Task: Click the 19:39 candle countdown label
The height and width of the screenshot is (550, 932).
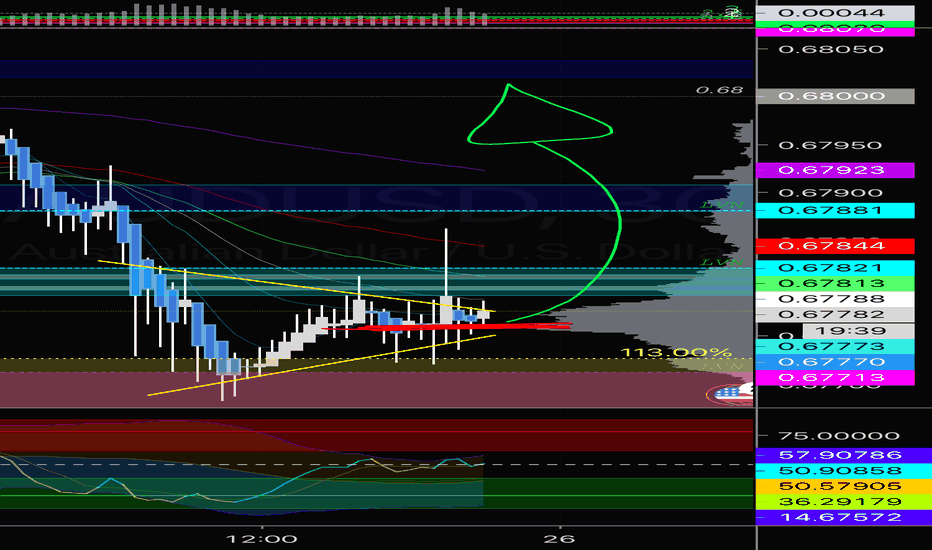Action: (858, 331)
